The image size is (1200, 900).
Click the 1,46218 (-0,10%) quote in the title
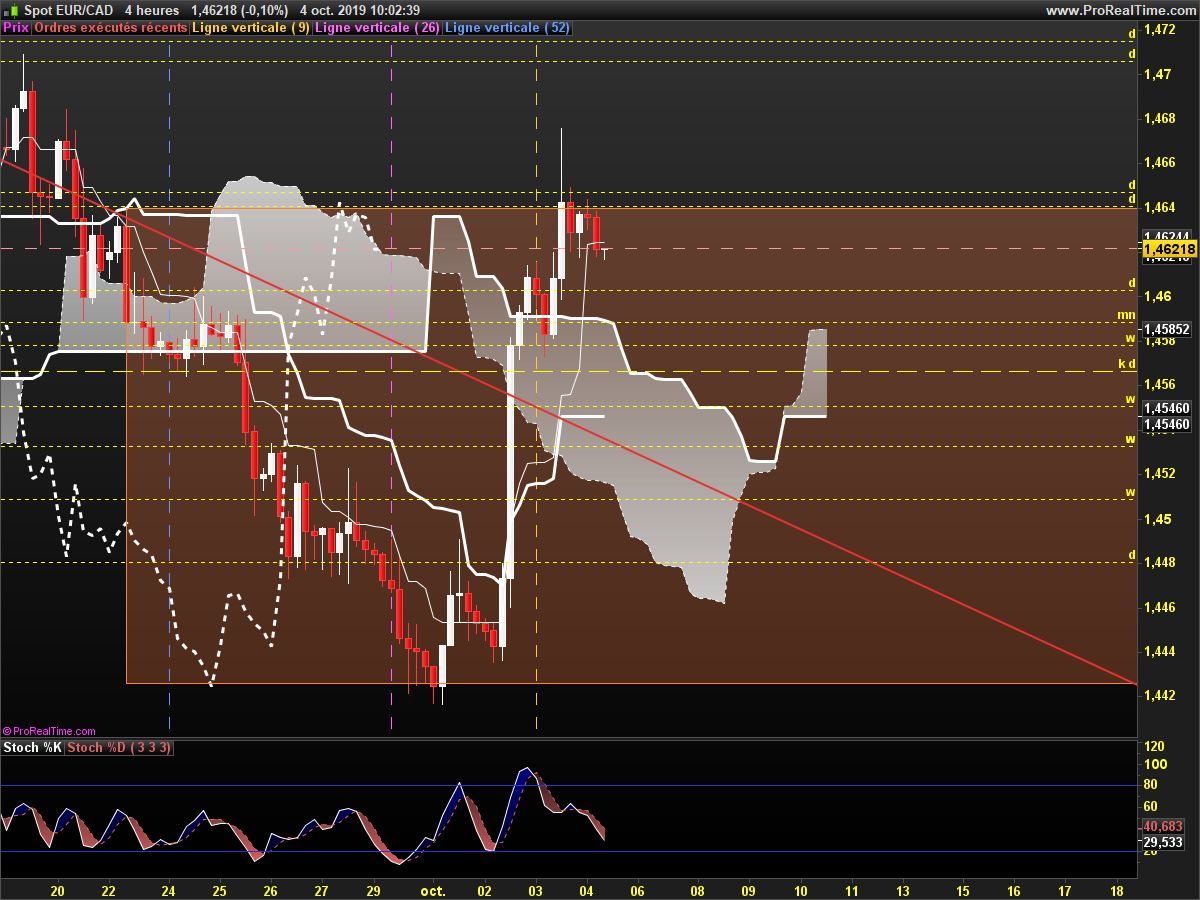pos(240,10)
